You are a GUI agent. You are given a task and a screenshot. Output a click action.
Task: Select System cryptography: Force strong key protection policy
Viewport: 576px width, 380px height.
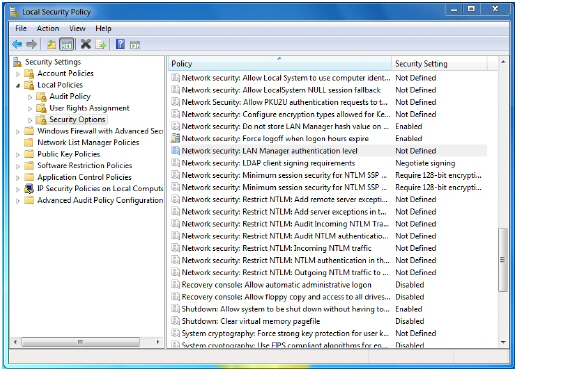[285, 333]
